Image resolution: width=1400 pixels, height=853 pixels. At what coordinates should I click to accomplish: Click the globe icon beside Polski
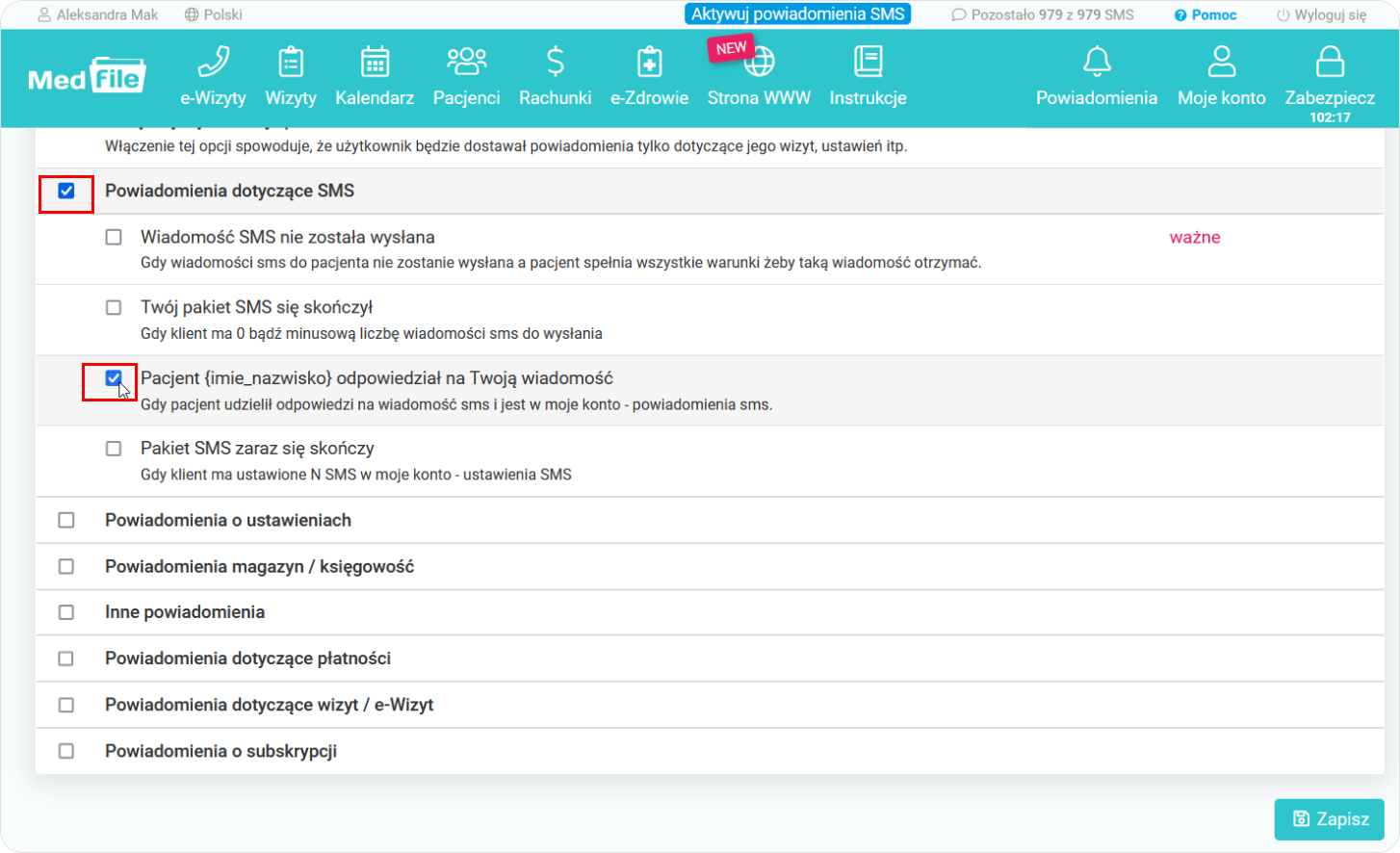coord(192,15)
